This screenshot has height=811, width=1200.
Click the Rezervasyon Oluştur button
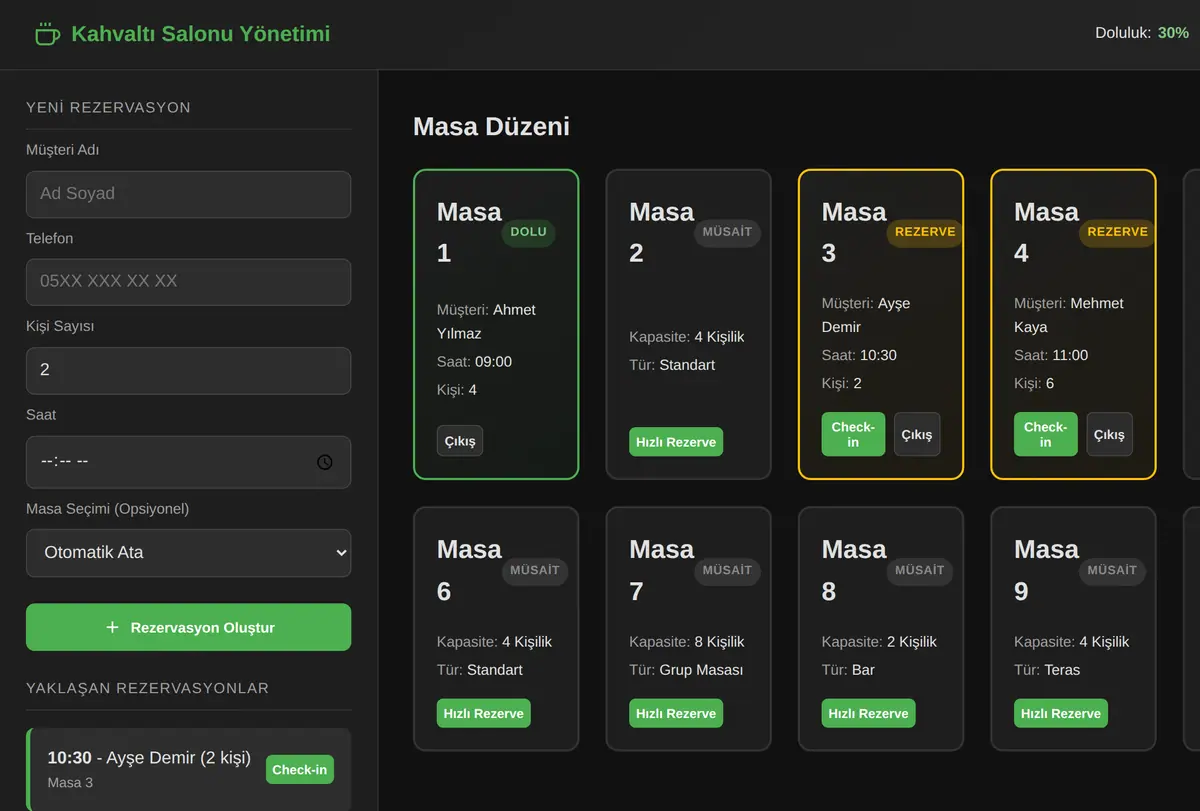[x=188, y=627]
